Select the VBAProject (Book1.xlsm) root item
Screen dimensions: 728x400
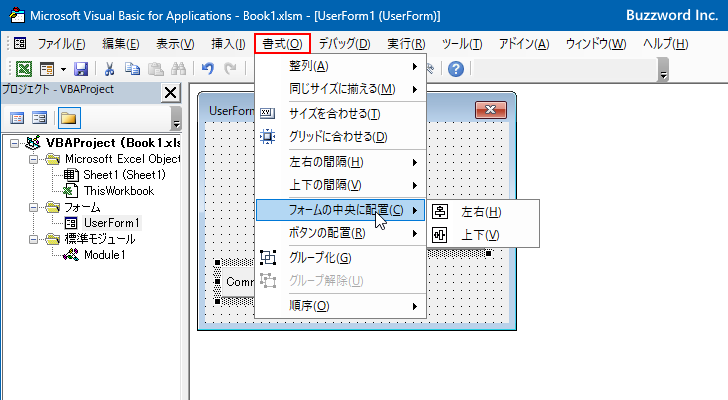[x=113, y=143]
